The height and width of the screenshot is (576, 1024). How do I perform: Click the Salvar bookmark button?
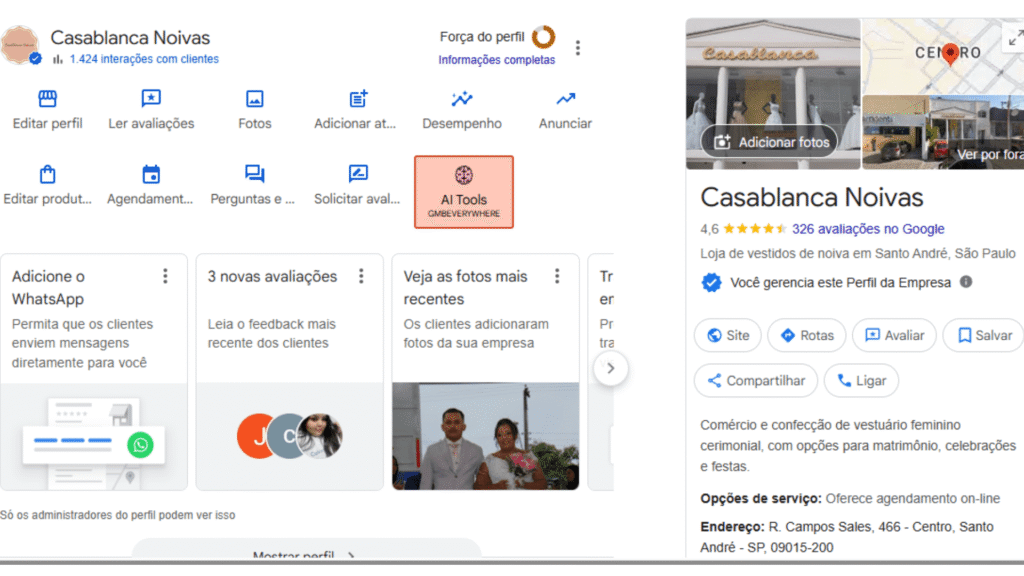coord(984,335)
